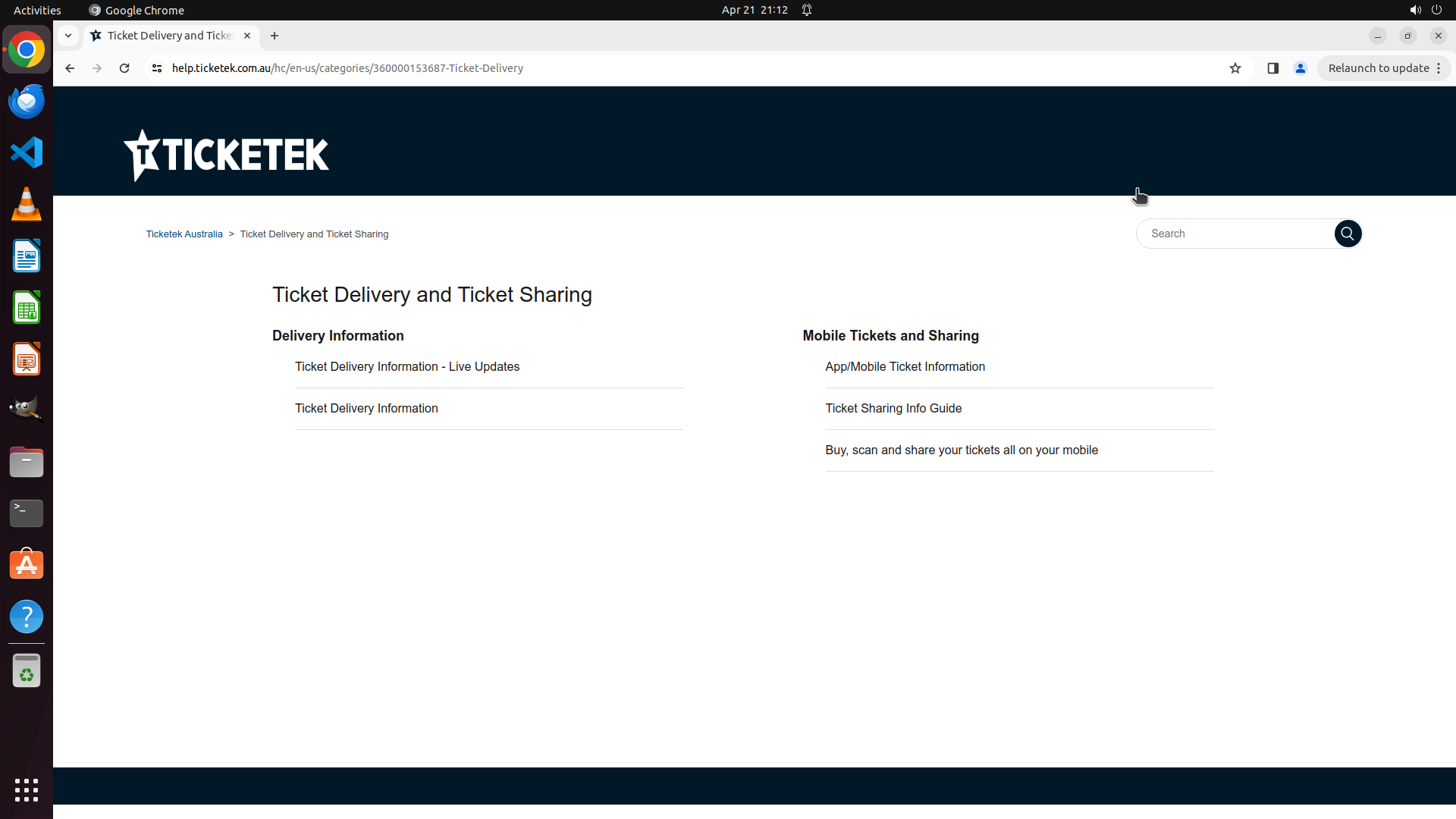Open Chrome side panel
This screenshot has width=1456, height=819.
pos(1272,68)
